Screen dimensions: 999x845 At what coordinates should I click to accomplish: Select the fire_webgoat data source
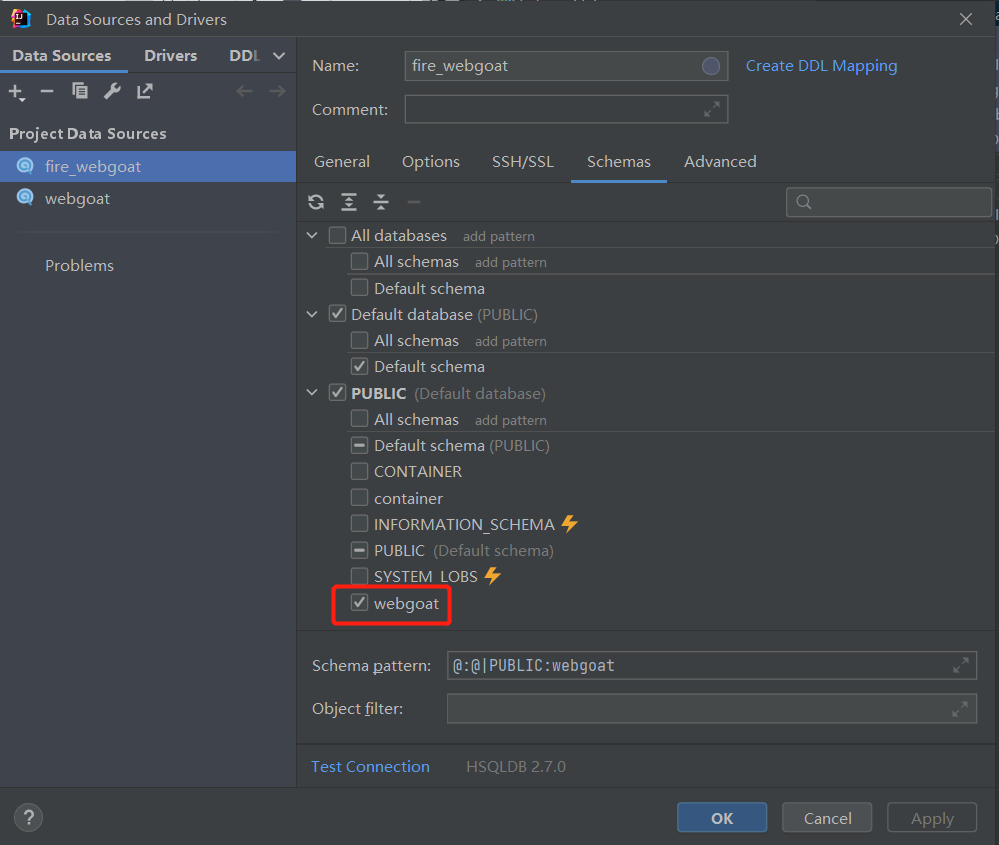click(x=148, y=166)
